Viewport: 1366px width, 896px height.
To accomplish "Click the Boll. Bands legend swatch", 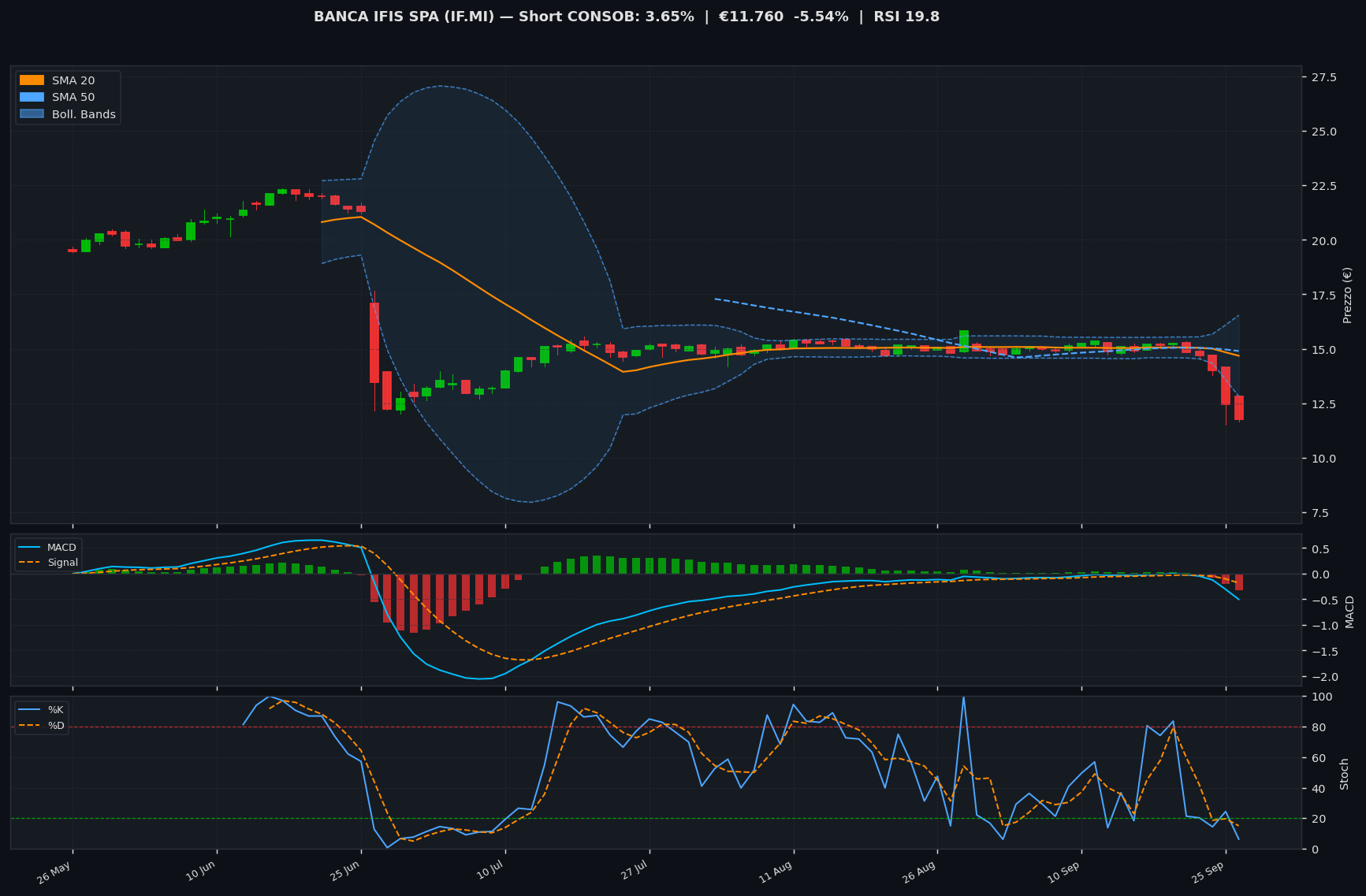I will (x=32, y=114).
